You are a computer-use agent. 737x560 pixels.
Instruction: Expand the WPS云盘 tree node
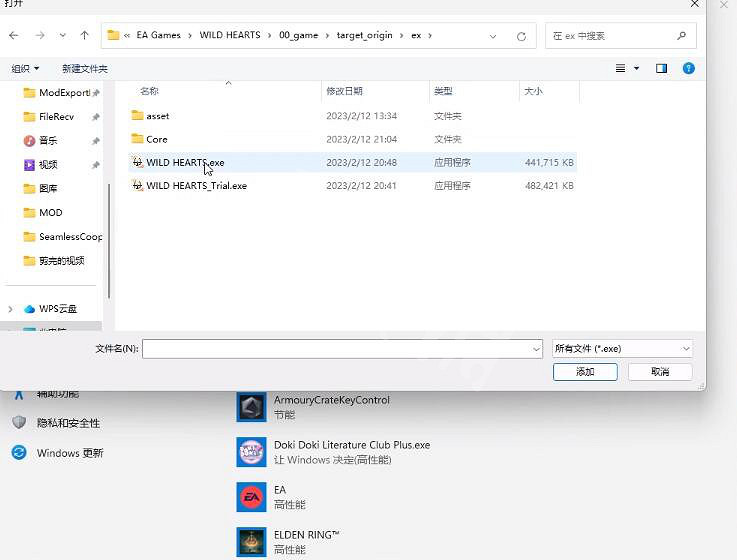11,309
